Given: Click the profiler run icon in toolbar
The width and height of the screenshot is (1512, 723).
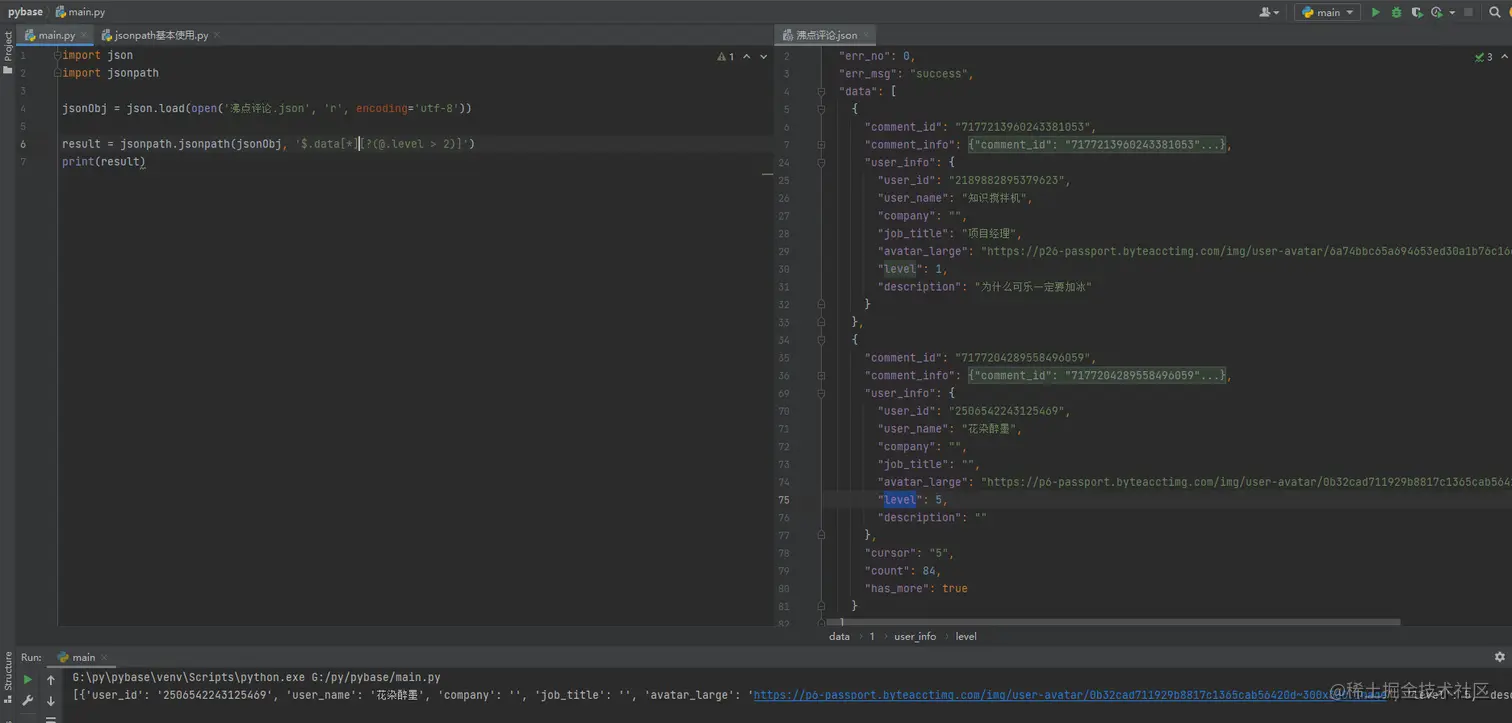Looking at the screenshot, I should coord(1439,12).
